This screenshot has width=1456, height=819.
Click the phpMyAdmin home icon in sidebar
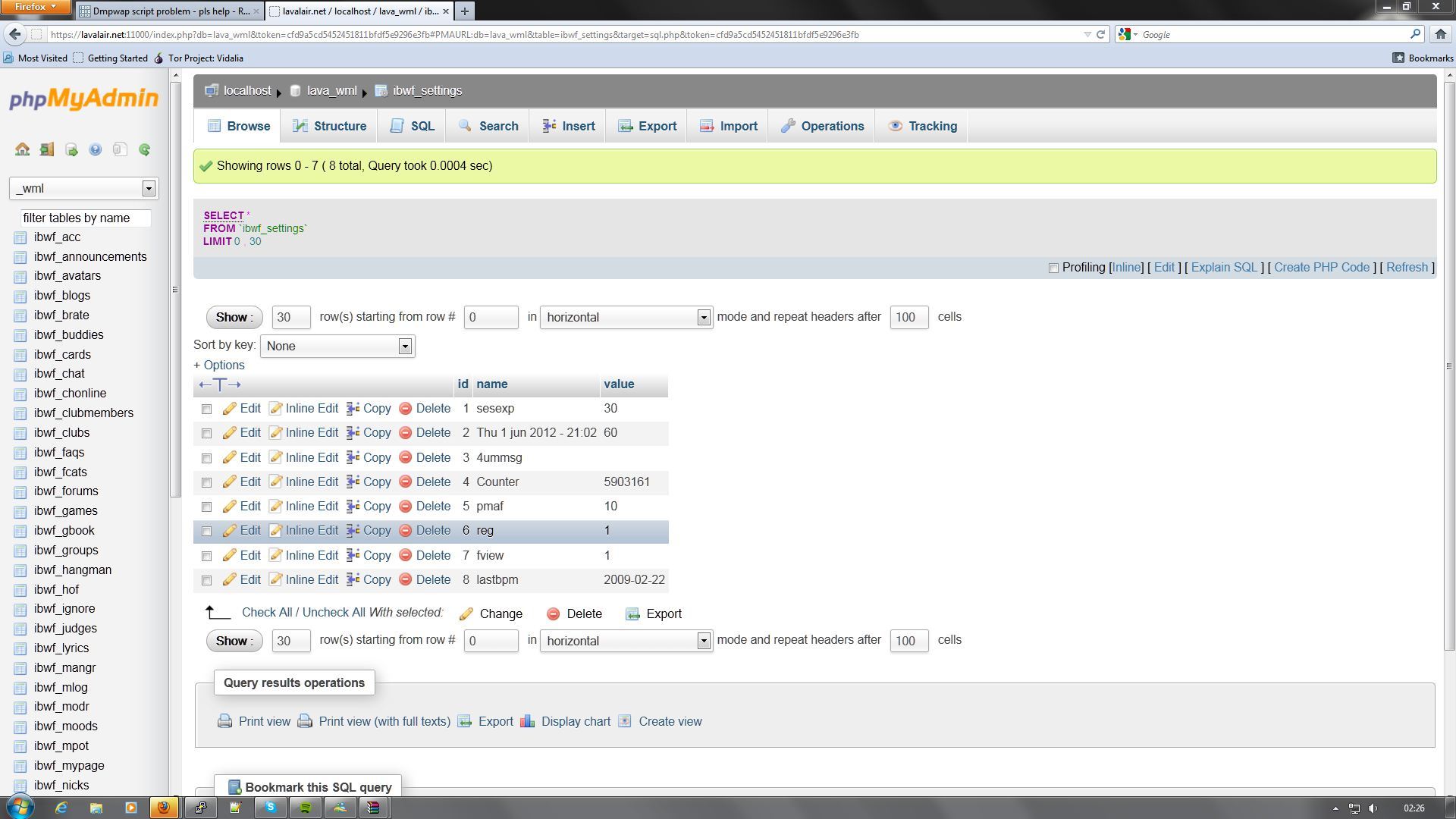(x=22, y=149)
